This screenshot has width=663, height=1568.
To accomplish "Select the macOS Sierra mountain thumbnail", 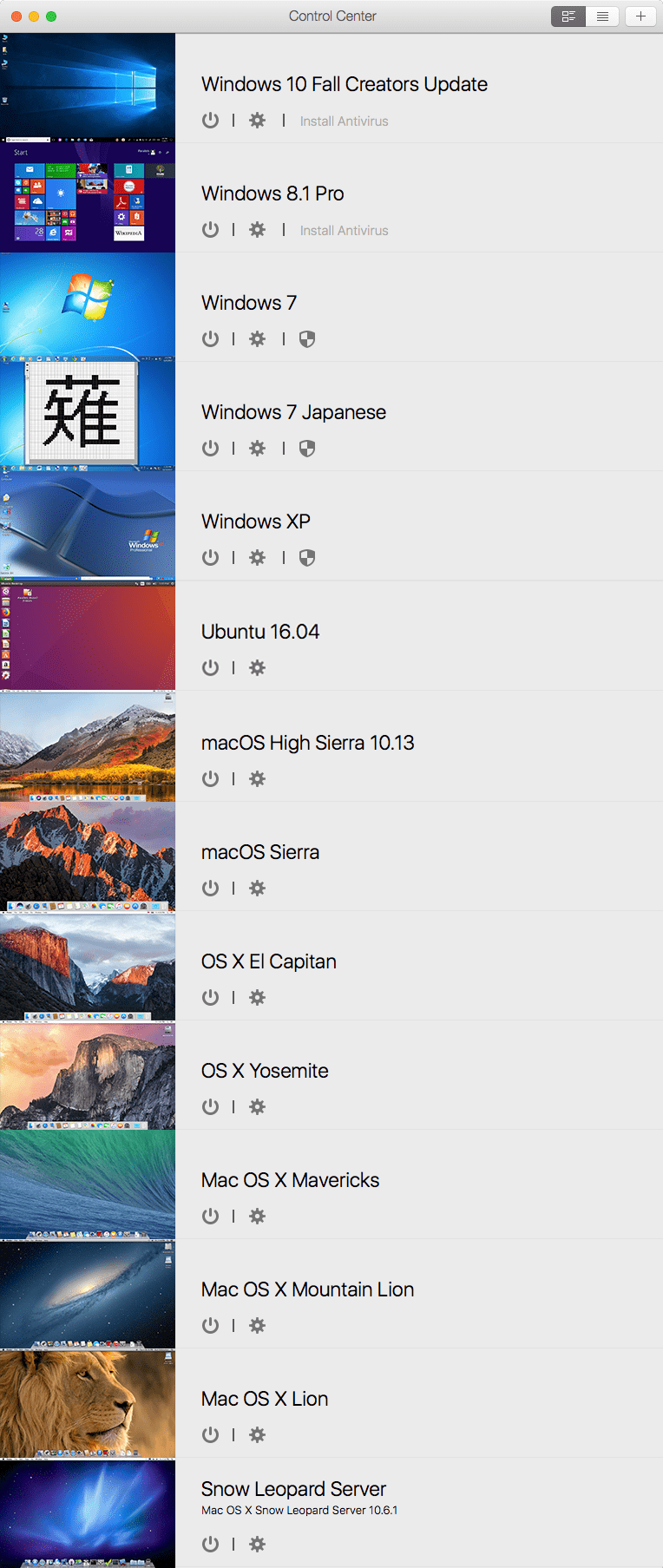I will pyautogui.click(x=88, y=856).
